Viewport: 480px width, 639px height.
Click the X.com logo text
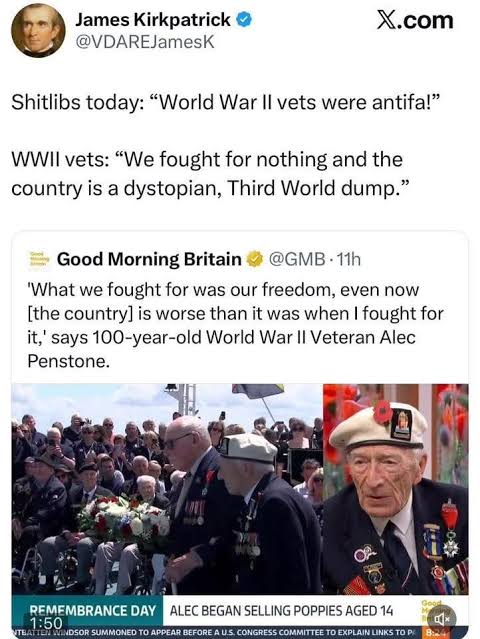[x=415, y=20]
